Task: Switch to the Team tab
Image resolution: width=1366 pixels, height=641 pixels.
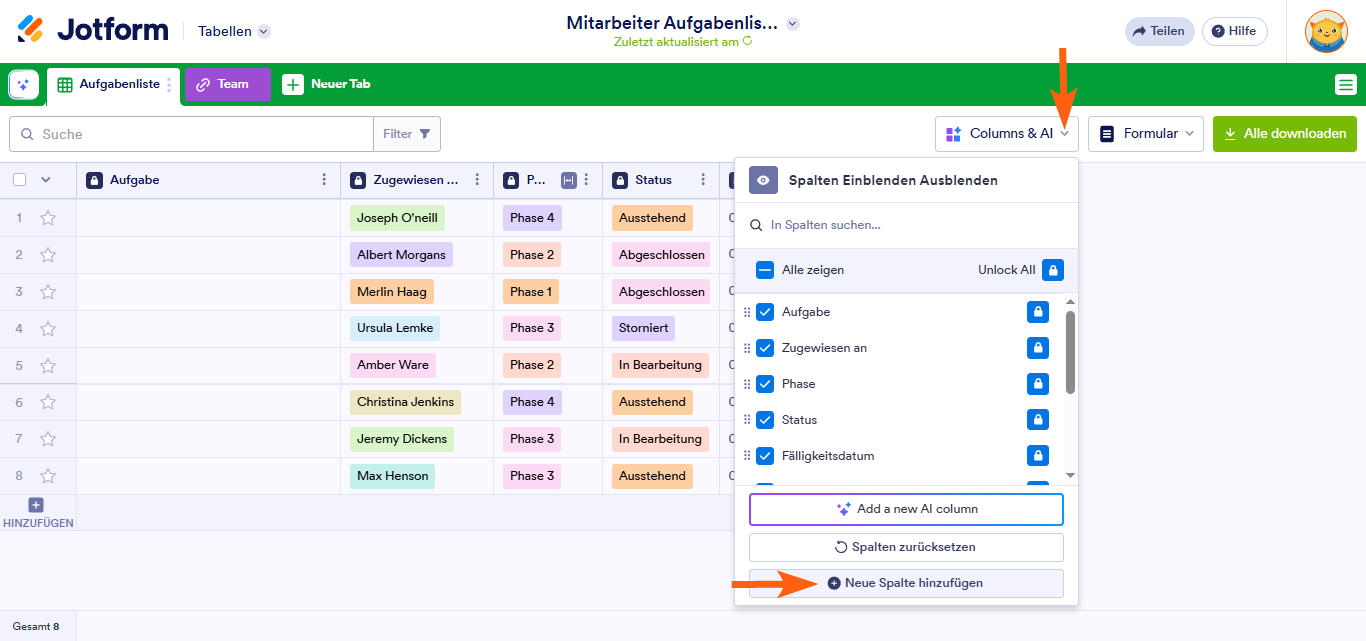Action: [x=227, y=85]
